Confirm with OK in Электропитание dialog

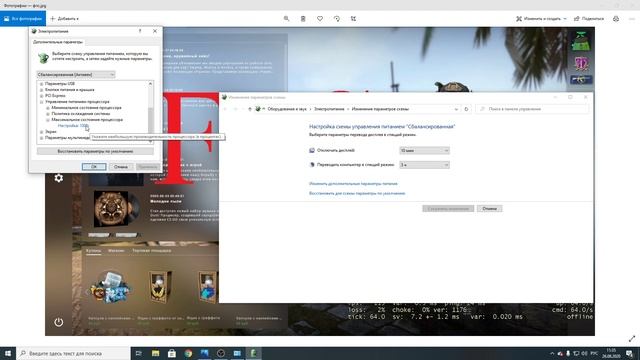click(x=94, y=167)
